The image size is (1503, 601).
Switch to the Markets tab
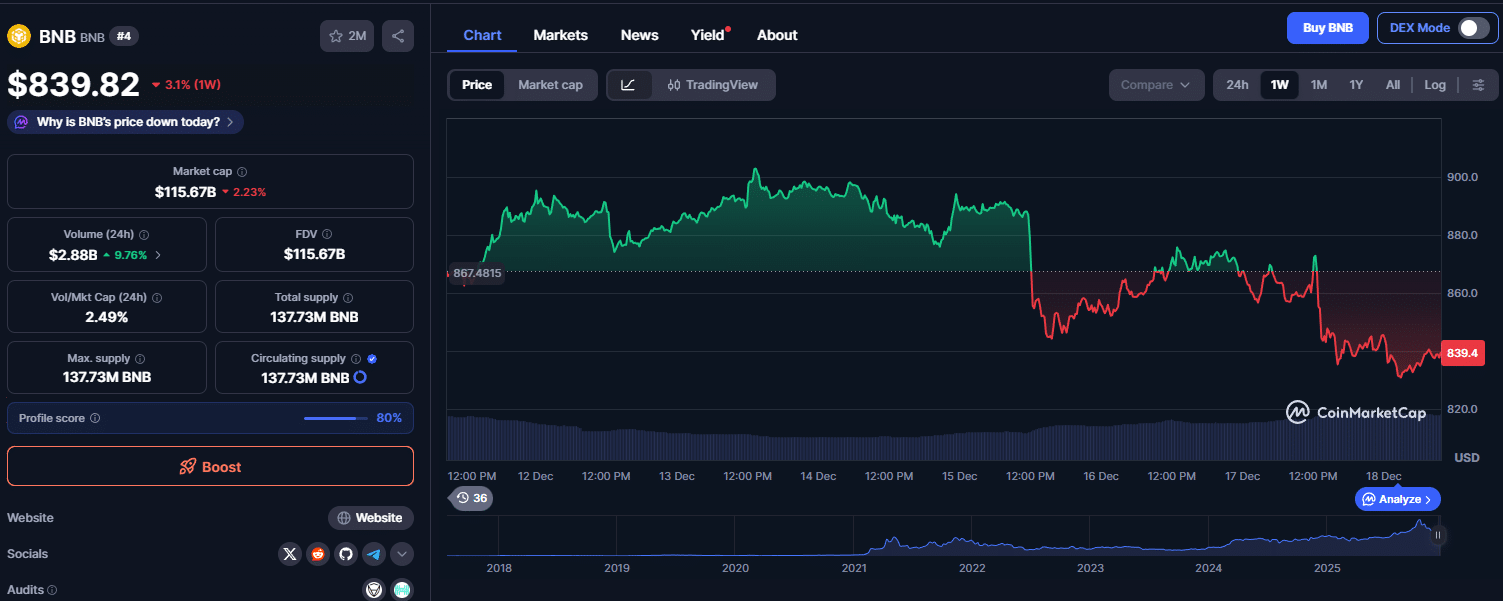(560, 35)
